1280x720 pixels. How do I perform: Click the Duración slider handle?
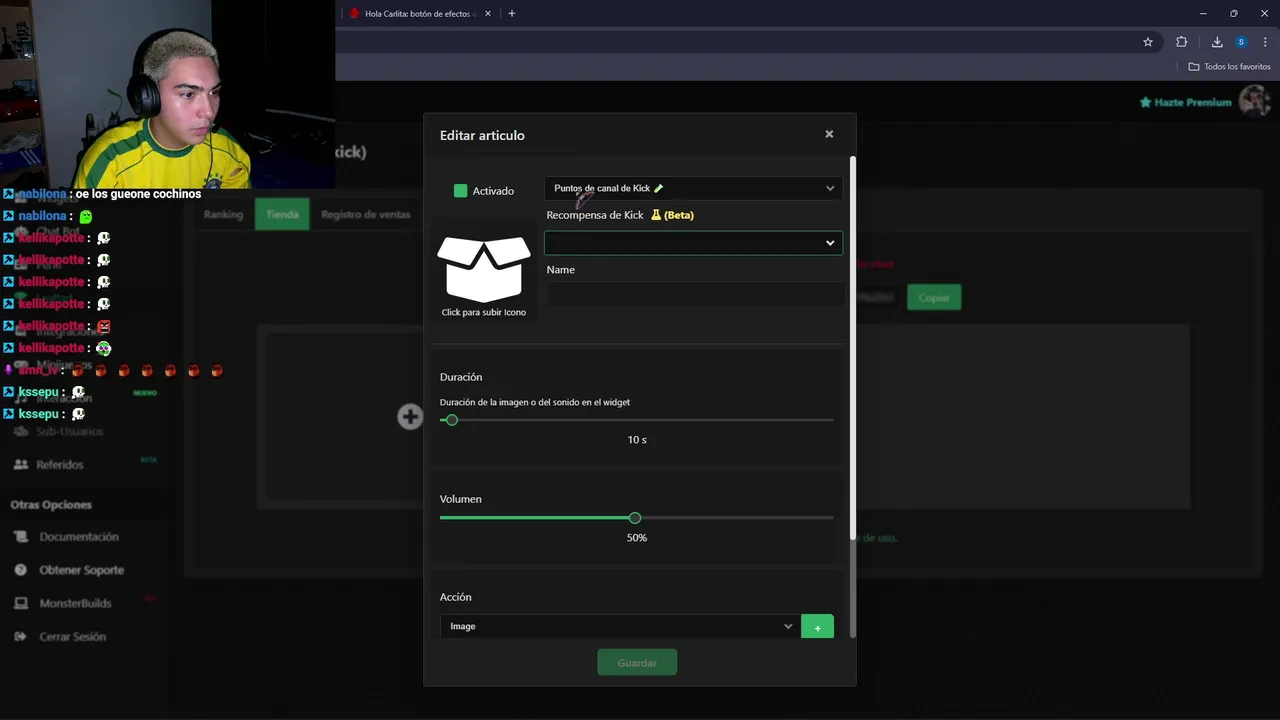coord(451,420)
